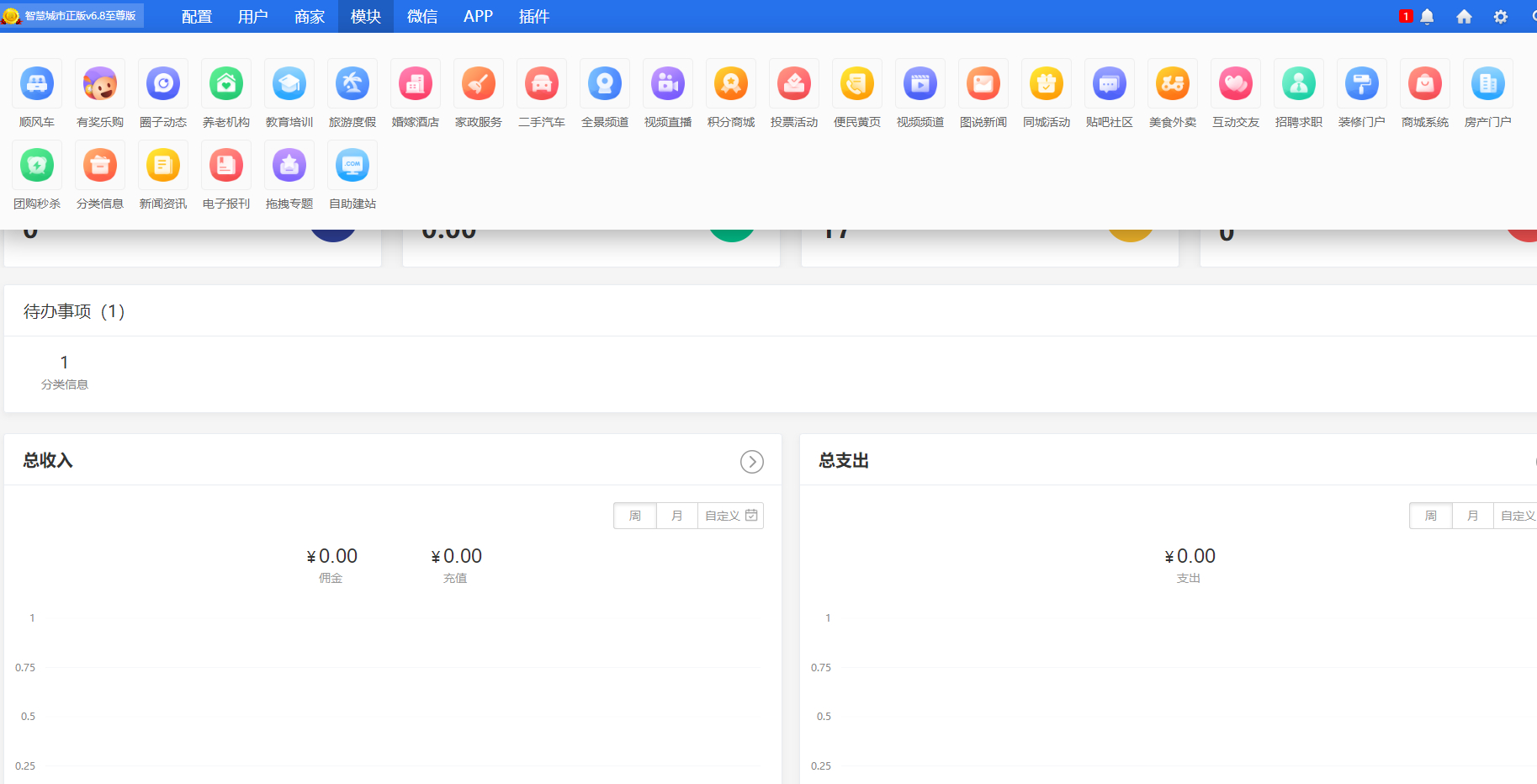1537x784 pixels.
Task: Open the 积分商城 module
Action: click(731, 94)
